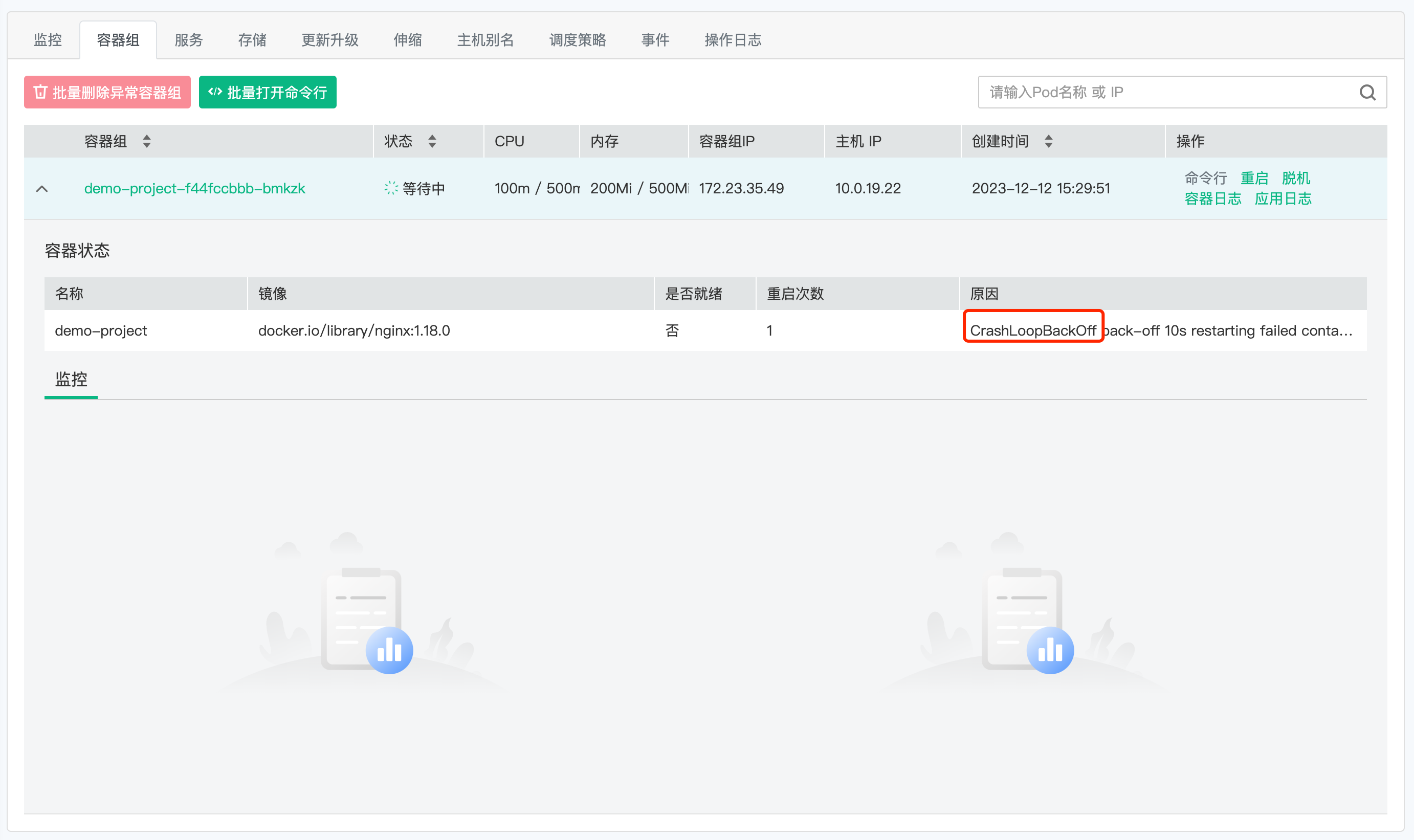Switch to the 主机别名 tab

click(485, 39)
